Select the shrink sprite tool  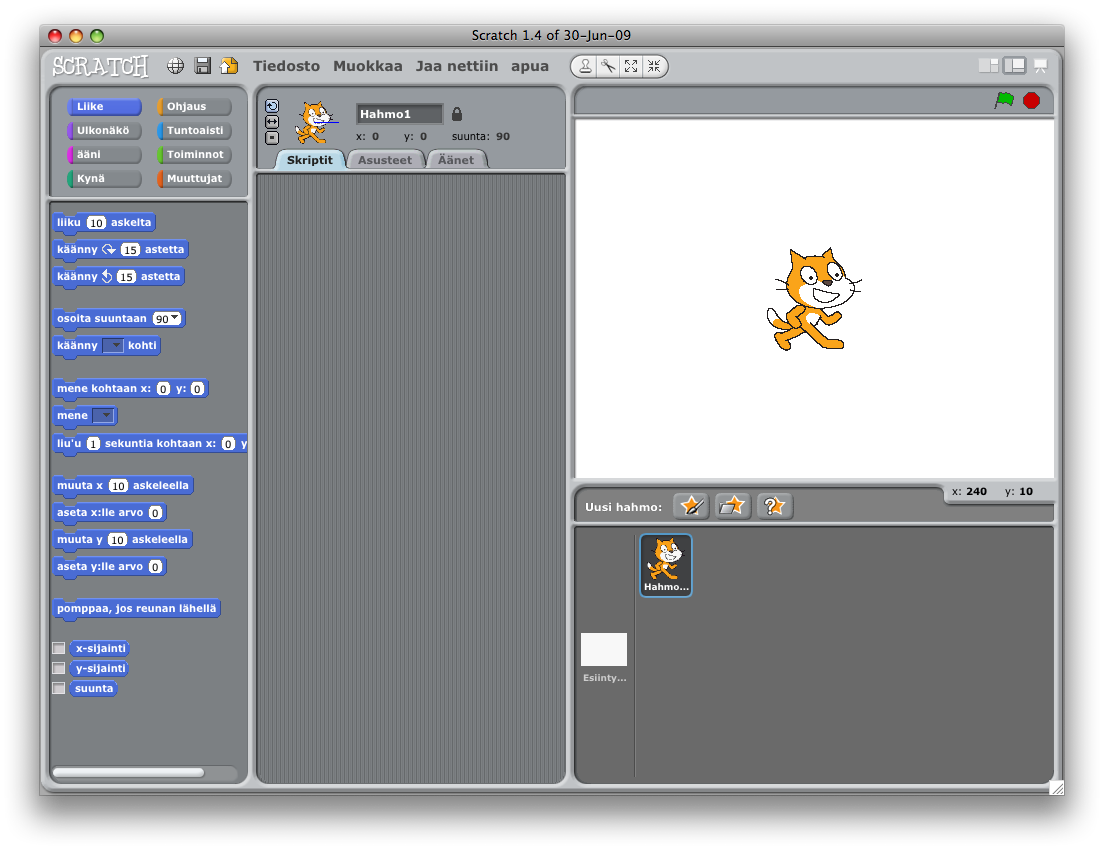pos(654,66)
